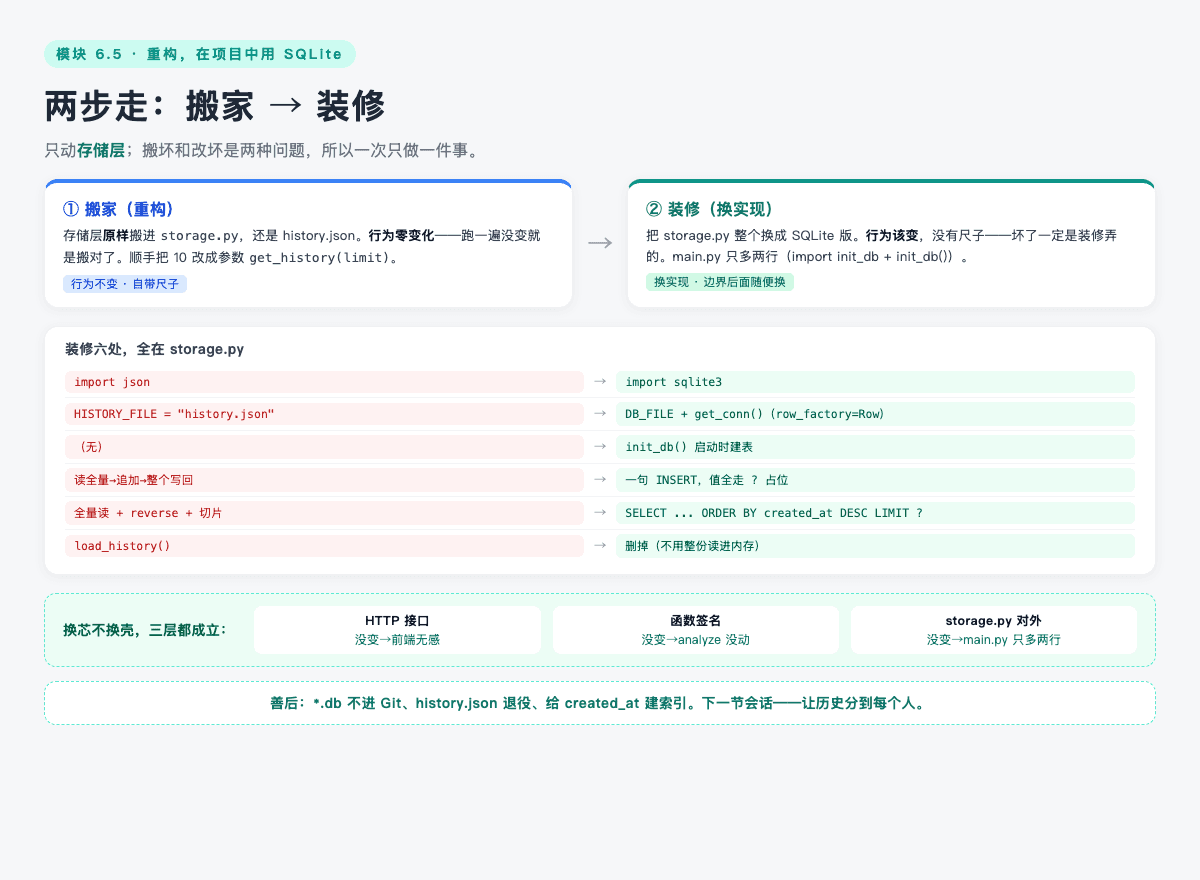
Task: Click the label 换芯不换壳，三层都成立：
Action: [x=145, y=630]
